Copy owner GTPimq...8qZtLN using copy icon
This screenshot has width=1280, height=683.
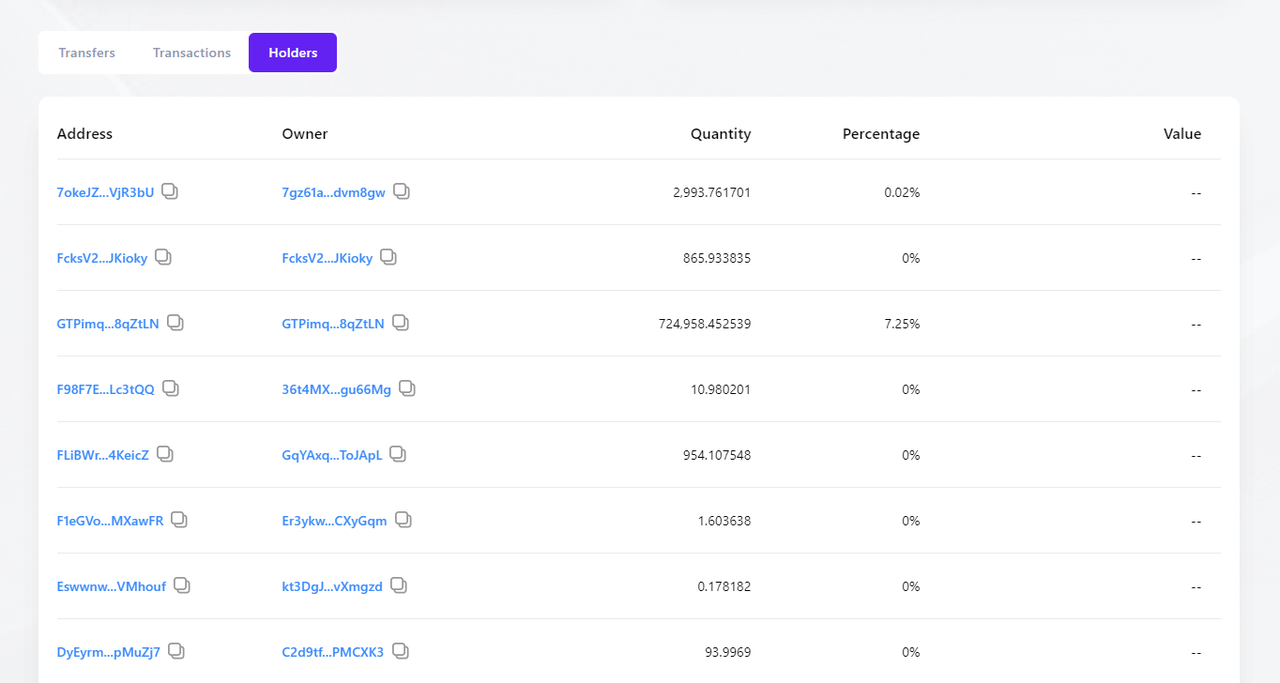pos(400,323)
